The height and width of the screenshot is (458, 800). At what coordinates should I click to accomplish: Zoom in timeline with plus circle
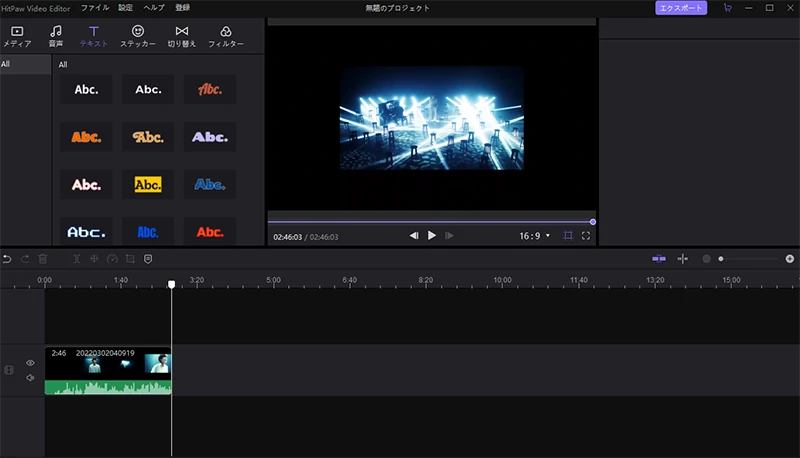coord(790,259)
